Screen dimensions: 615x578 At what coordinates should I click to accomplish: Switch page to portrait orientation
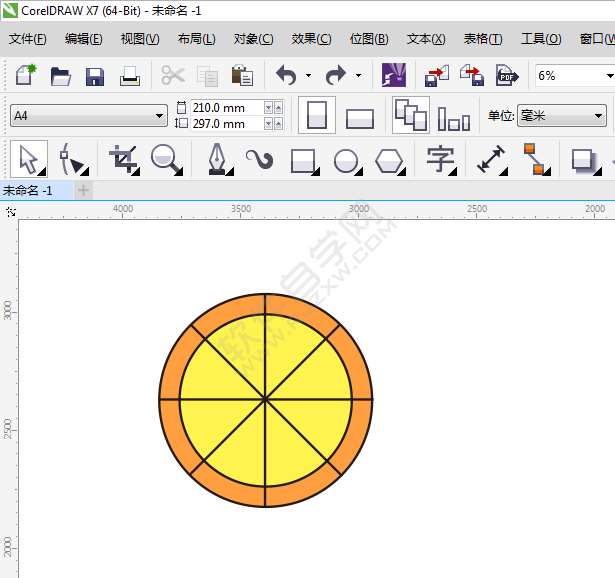318,116
